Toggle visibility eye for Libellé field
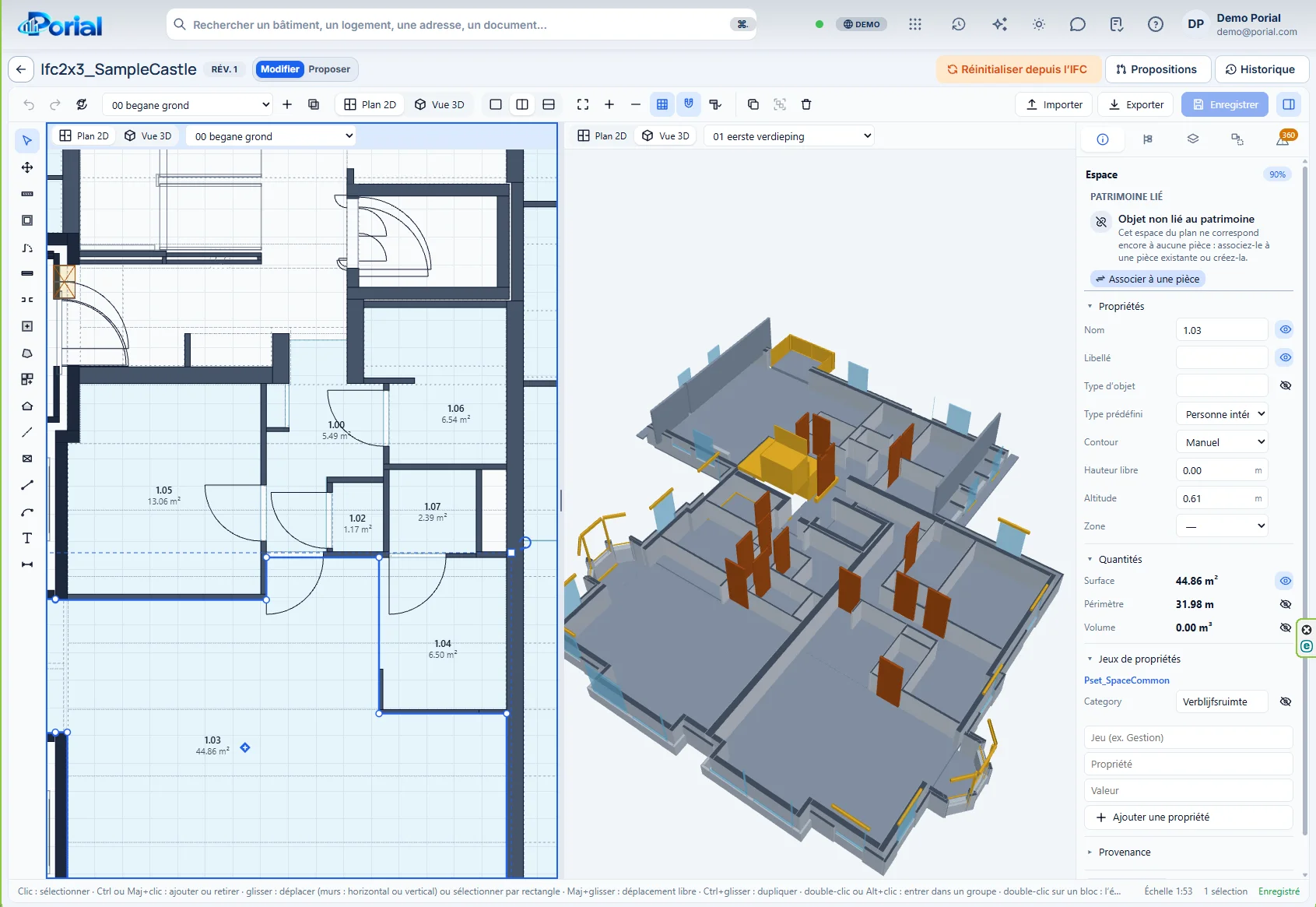Screen dimensions: 1316x907 (1286, 358)
